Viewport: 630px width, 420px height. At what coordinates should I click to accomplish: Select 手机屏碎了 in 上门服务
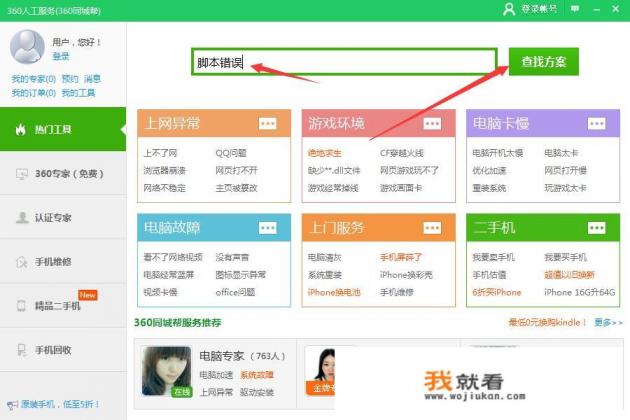[401, 257]
